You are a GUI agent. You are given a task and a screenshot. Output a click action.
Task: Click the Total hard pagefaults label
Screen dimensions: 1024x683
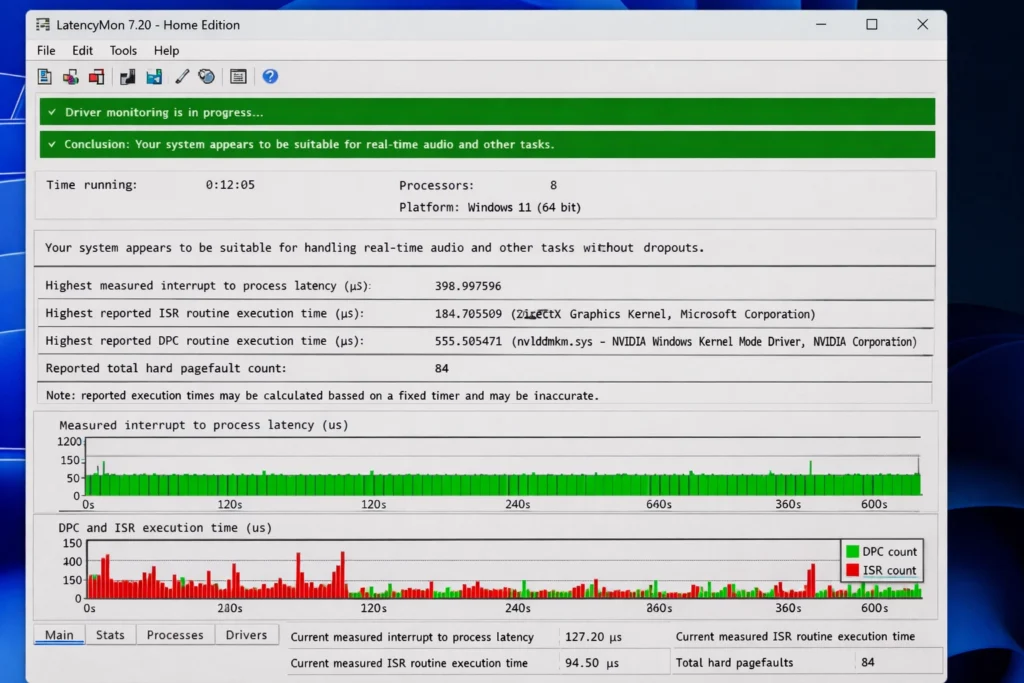pos(734,663)
